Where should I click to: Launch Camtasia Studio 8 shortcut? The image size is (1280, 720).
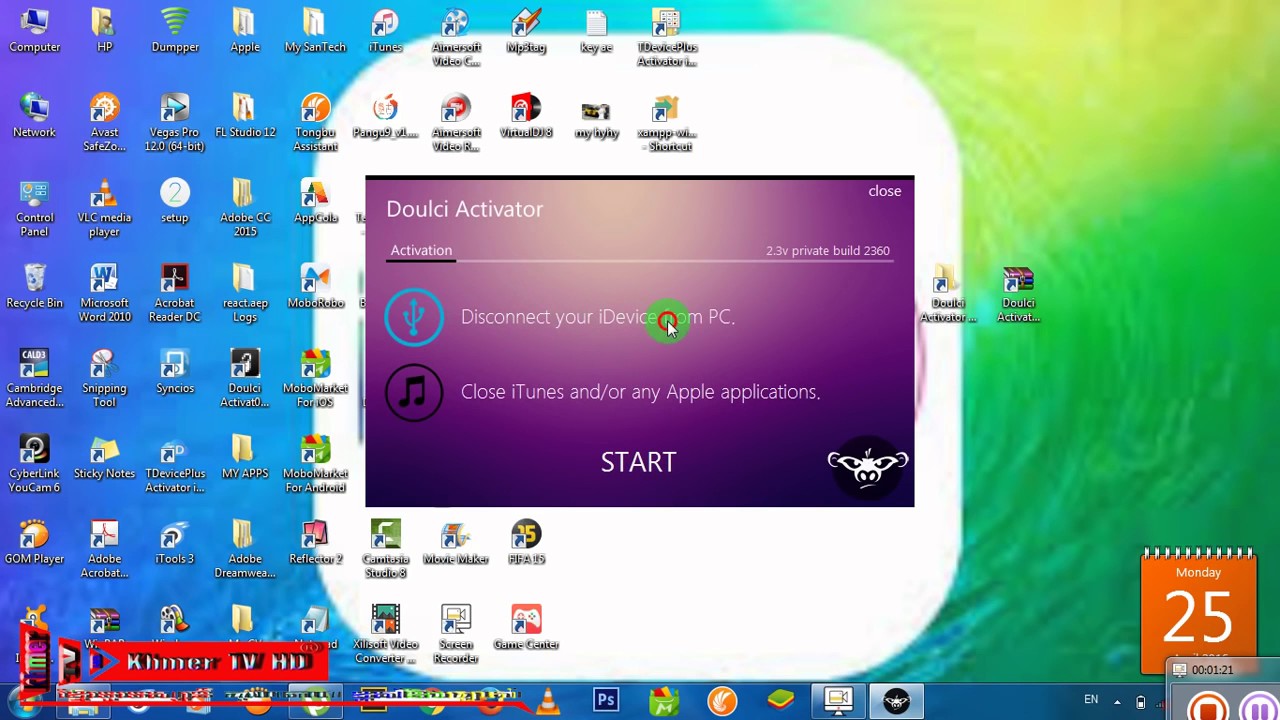(385, 548)
